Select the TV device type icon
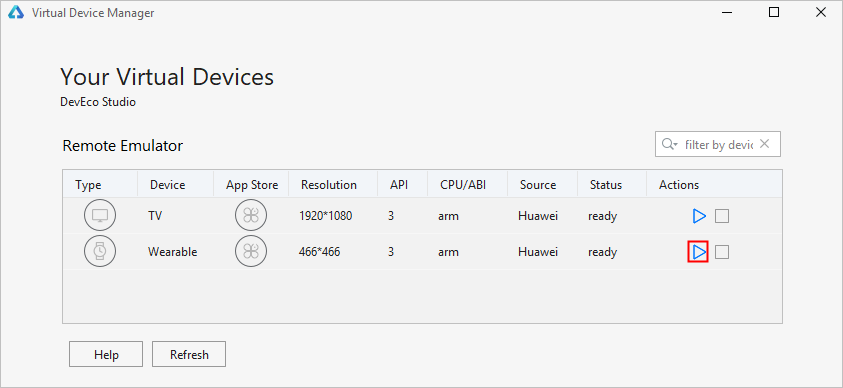This screenshot has width=843, height=388. [100, 216]
